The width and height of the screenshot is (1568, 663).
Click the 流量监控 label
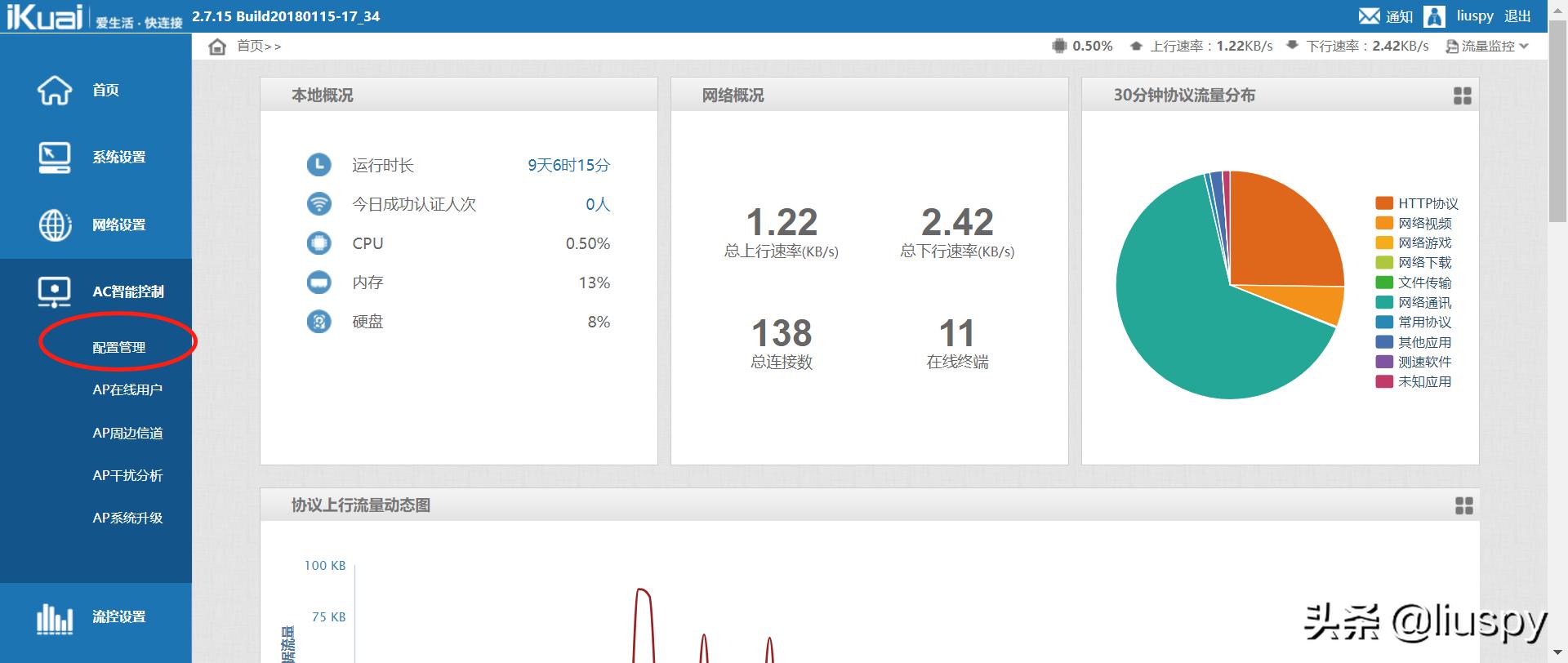coord(1488,47)
